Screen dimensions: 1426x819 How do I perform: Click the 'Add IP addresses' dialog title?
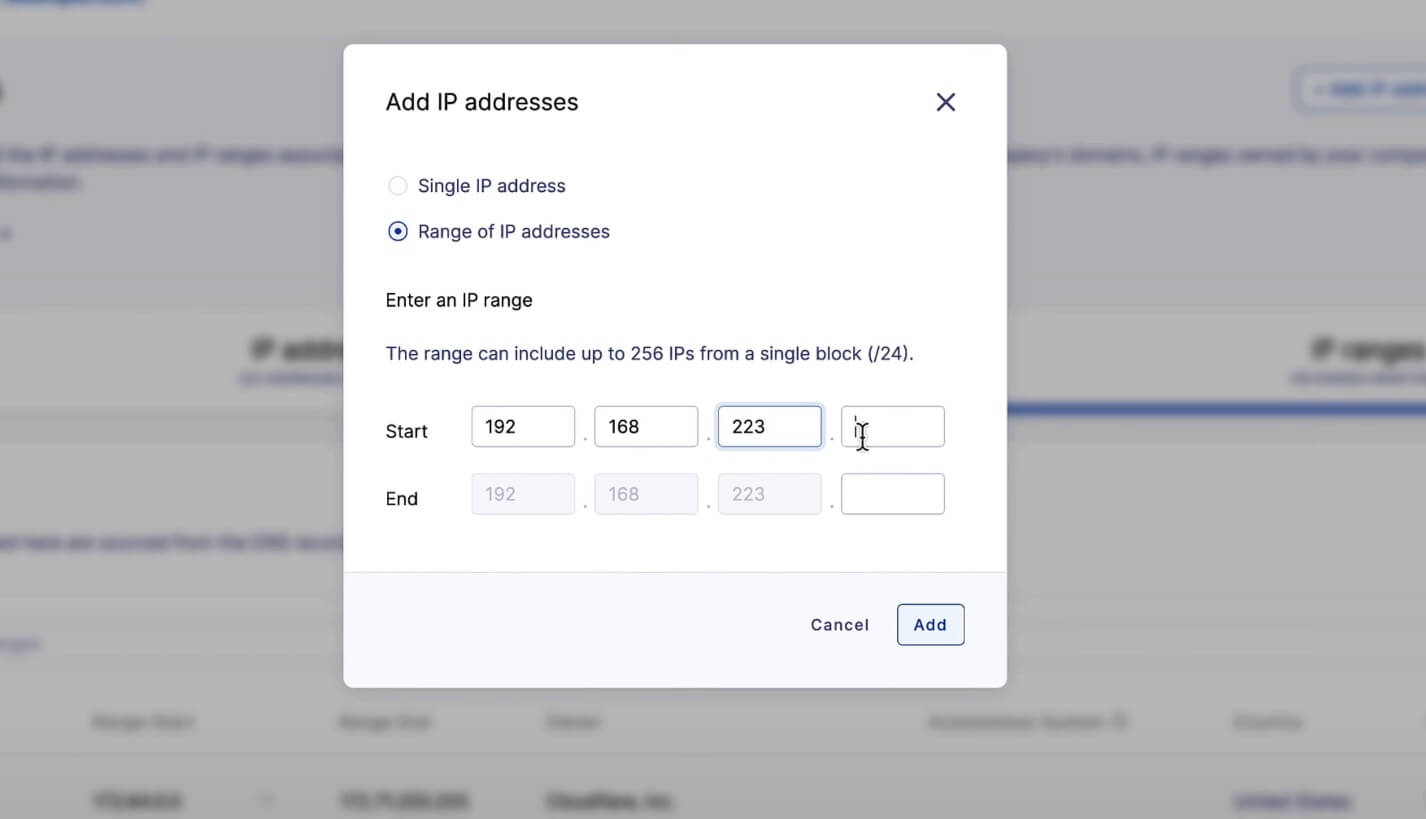pyautogui.click(x=482, y=102)
